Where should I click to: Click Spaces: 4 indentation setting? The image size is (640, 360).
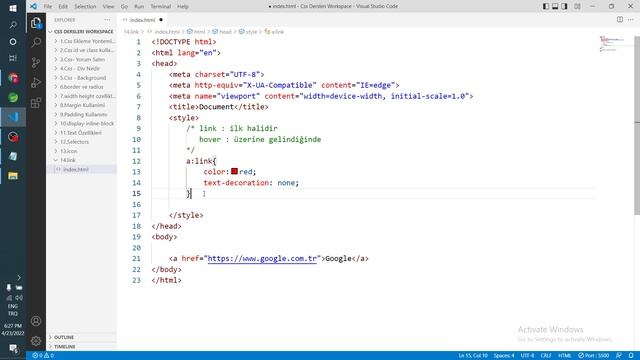pos(504,356)
